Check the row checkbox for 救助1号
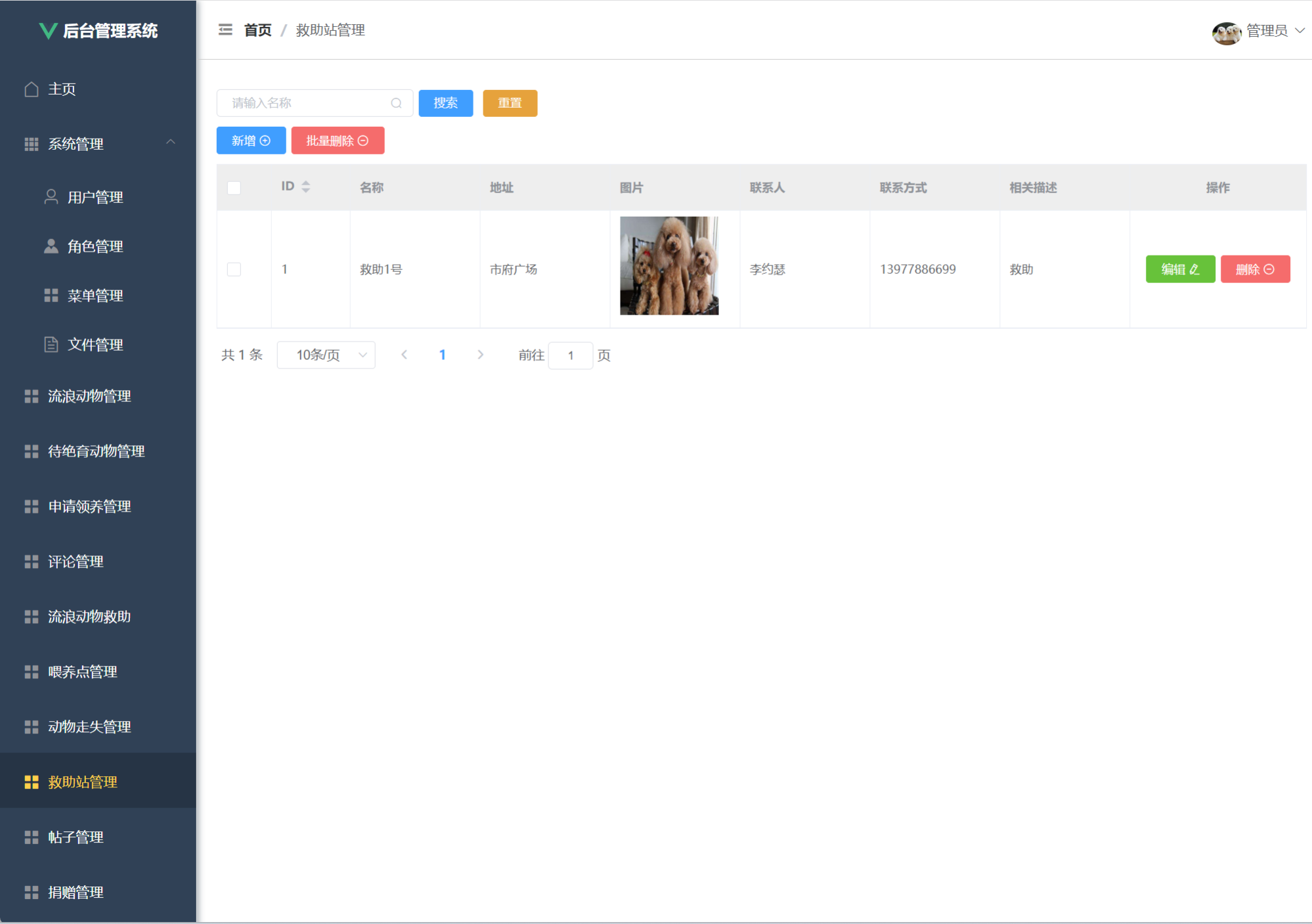This screenshot has height=924, width=1312. click(234, 269)
